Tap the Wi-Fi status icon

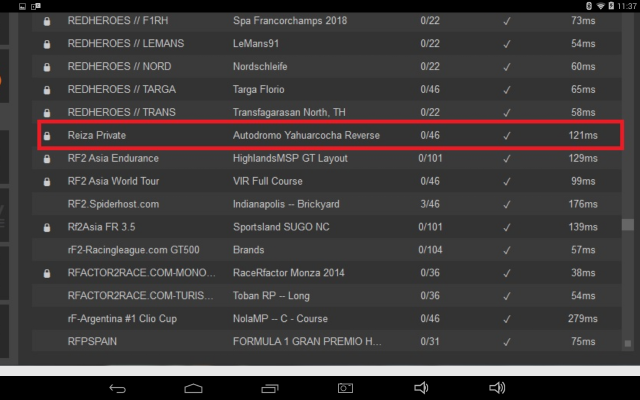click(600, 6)
